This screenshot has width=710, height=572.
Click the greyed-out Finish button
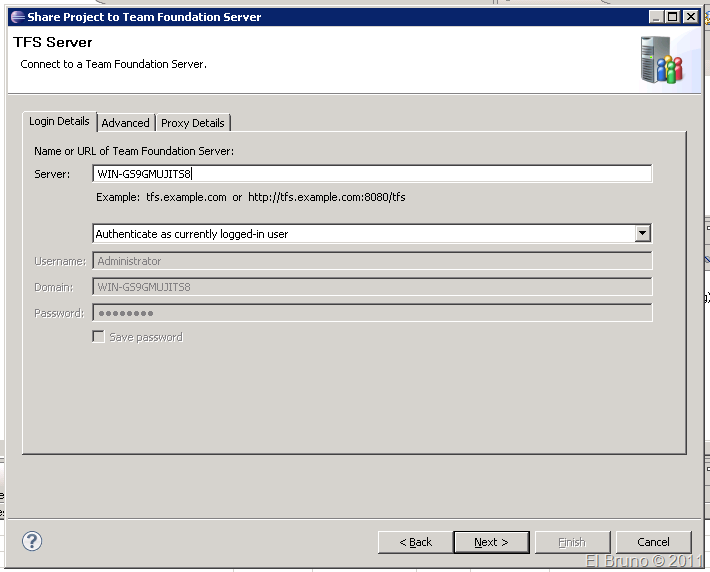point(572,542)
